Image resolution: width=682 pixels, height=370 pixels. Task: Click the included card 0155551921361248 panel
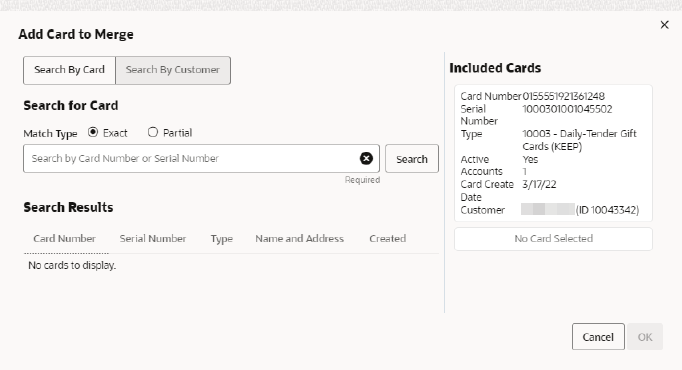pos(553,153)
